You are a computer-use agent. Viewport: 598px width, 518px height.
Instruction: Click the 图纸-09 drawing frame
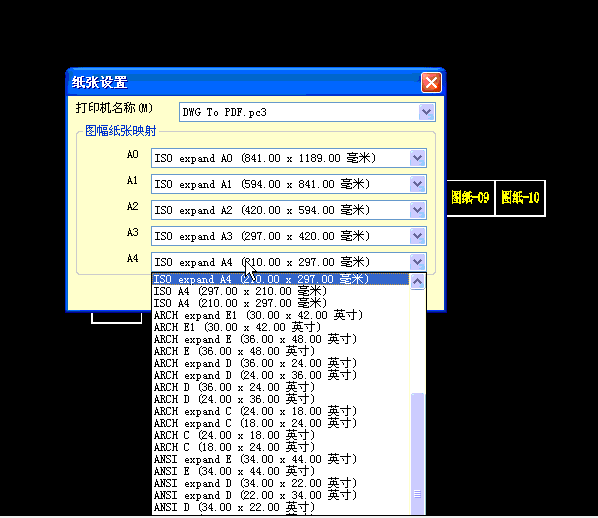pos(470,198)
